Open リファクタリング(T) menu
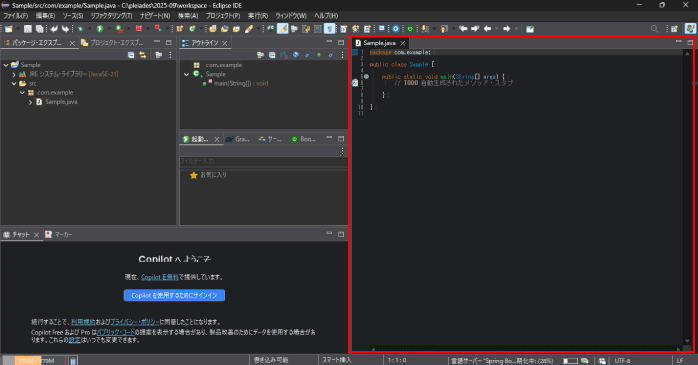Screen dimensions: 698x365 coord(111,16)
